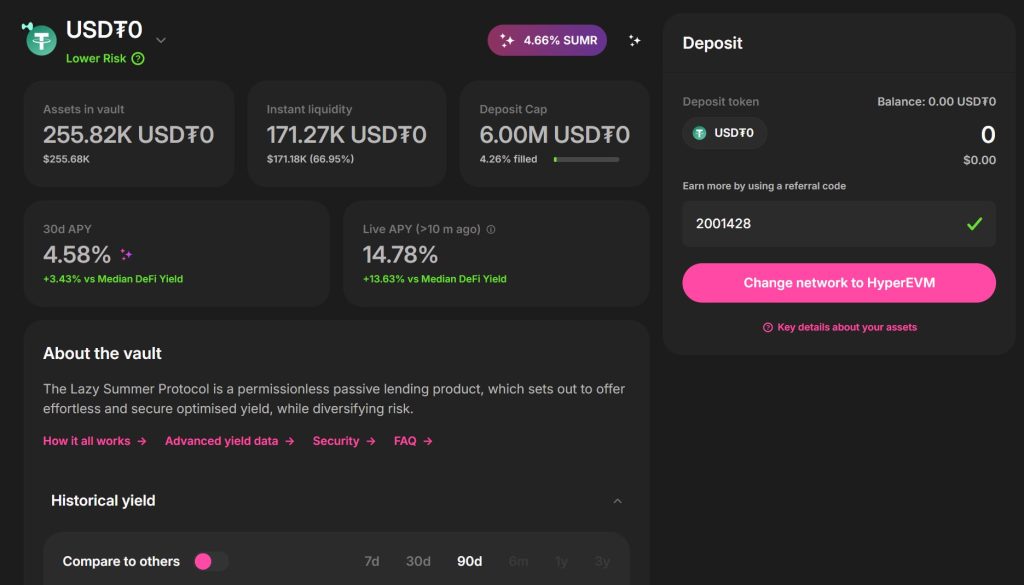Click the info icon beside Live APY

(490, 229)
